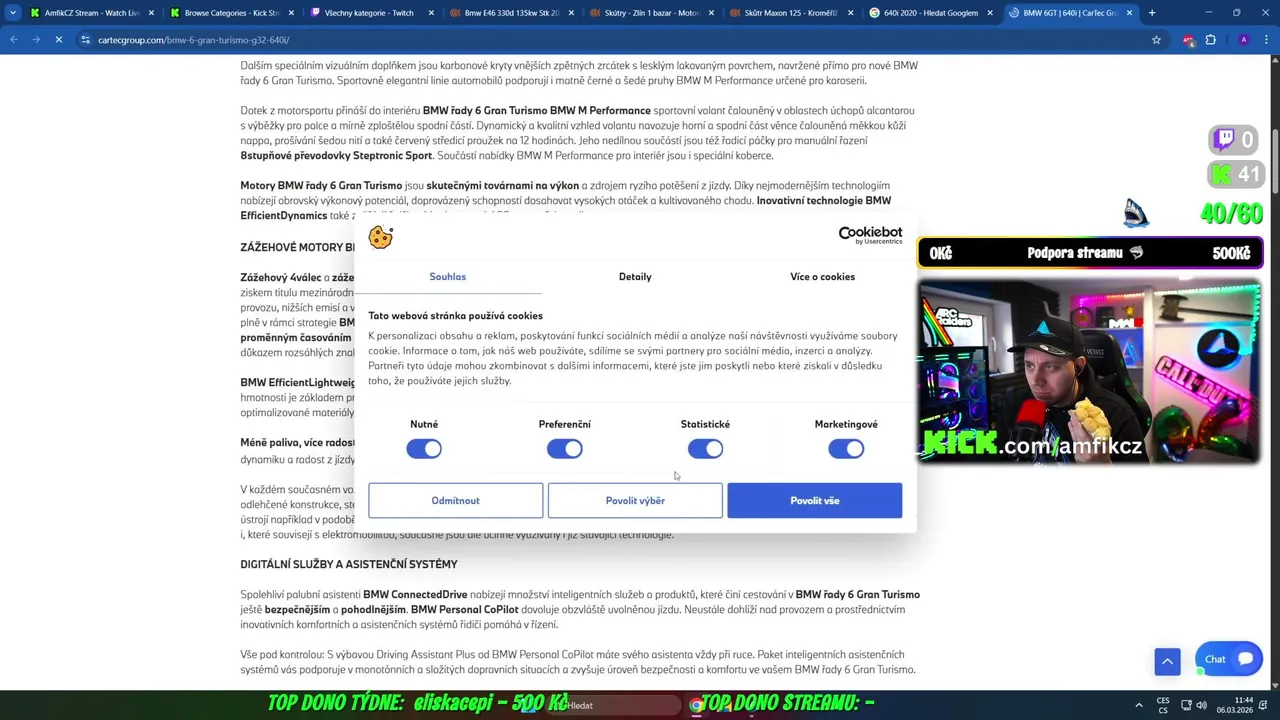Click the page vertical scrollbar
The image size is (1280, 720).
1275,160
